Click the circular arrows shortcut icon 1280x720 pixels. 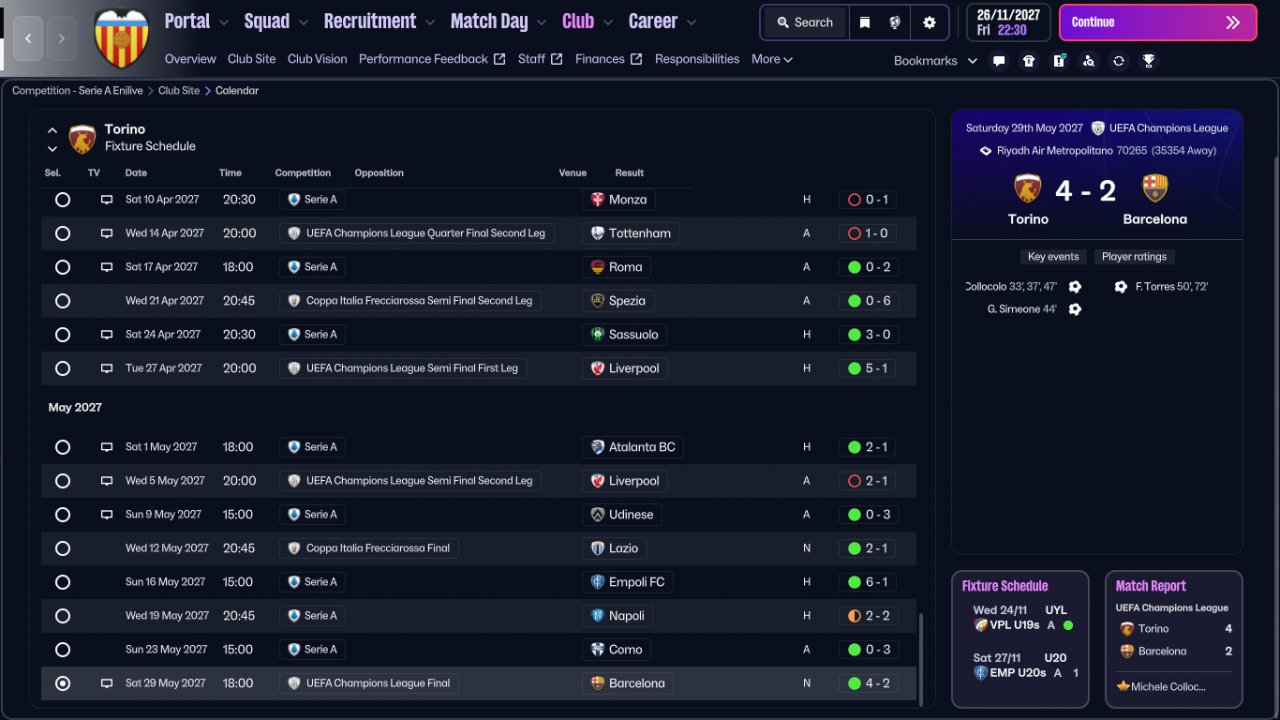click(1119, 61)
